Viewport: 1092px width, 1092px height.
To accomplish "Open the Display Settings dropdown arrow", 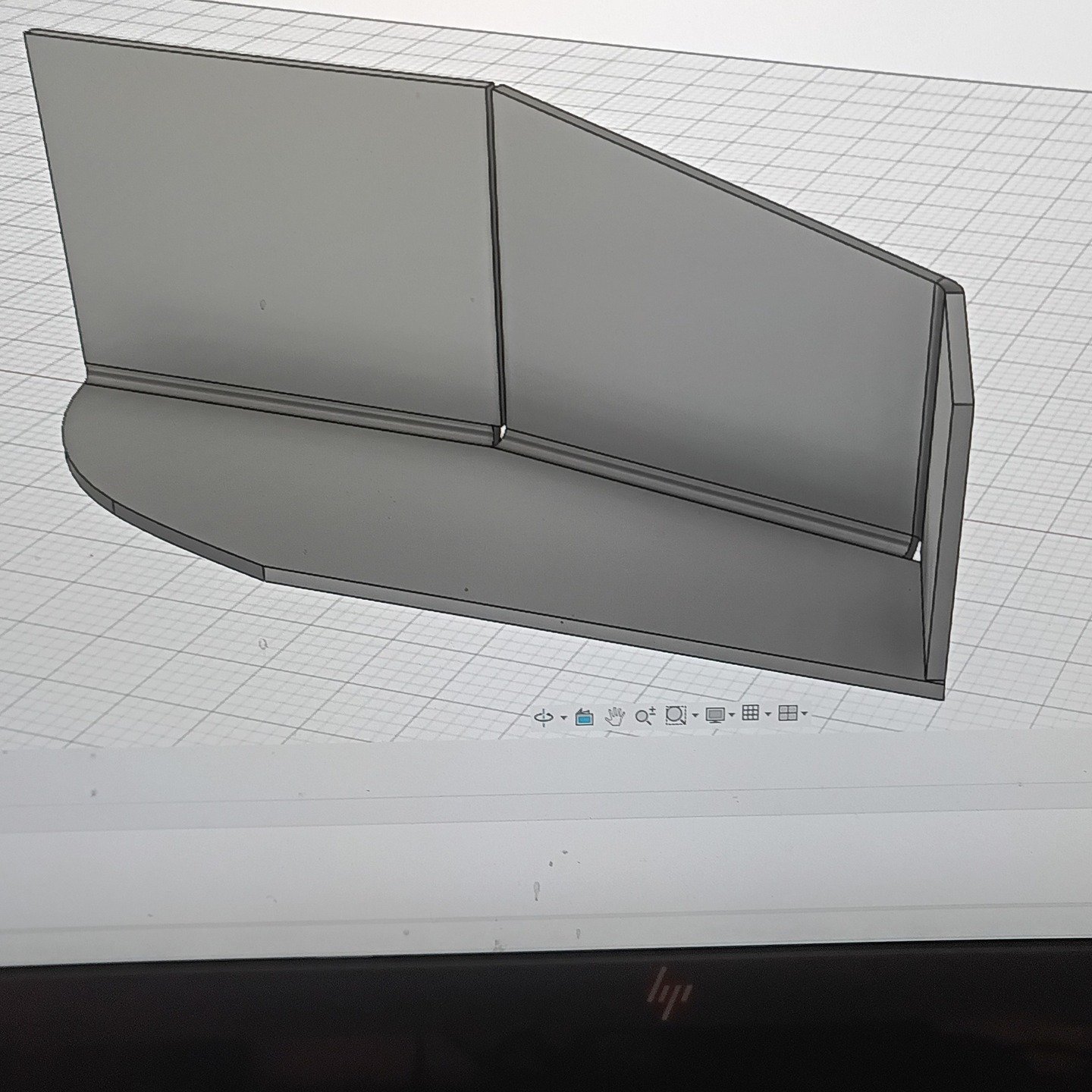I will point(732,715).
